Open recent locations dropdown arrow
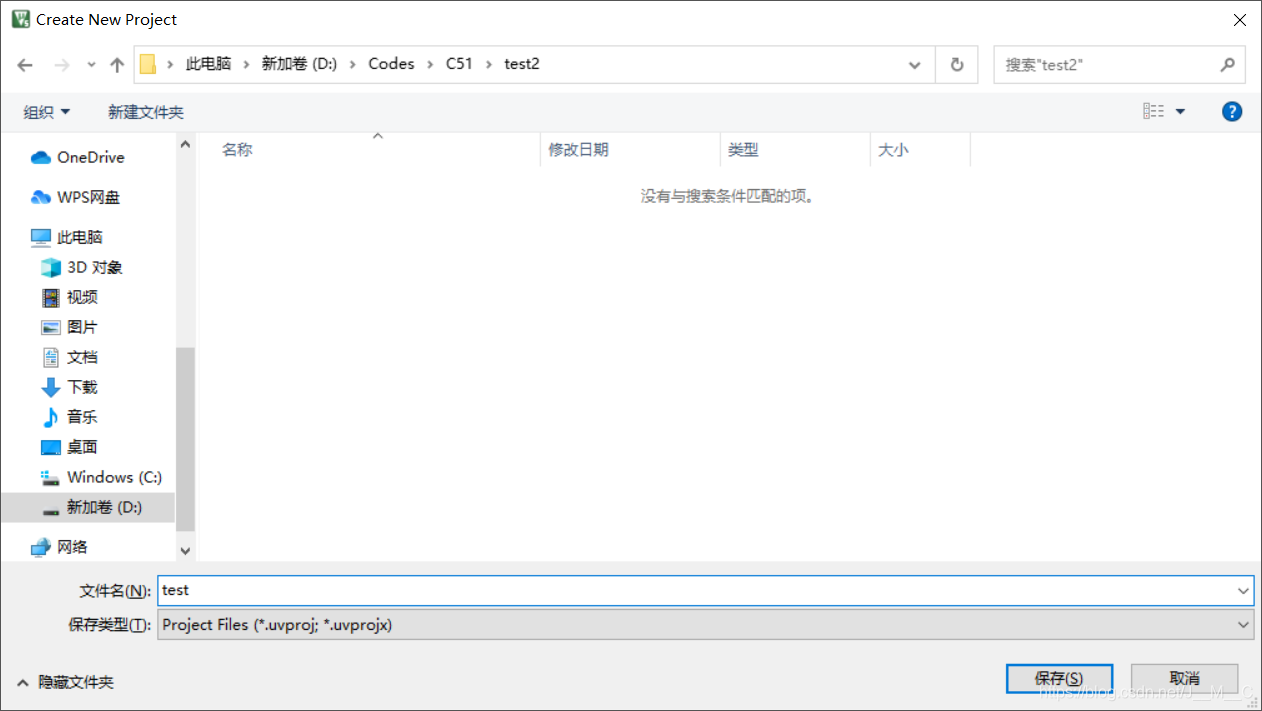The width and height of the screenshot is (1262, 711). click(x=91, y=65)
